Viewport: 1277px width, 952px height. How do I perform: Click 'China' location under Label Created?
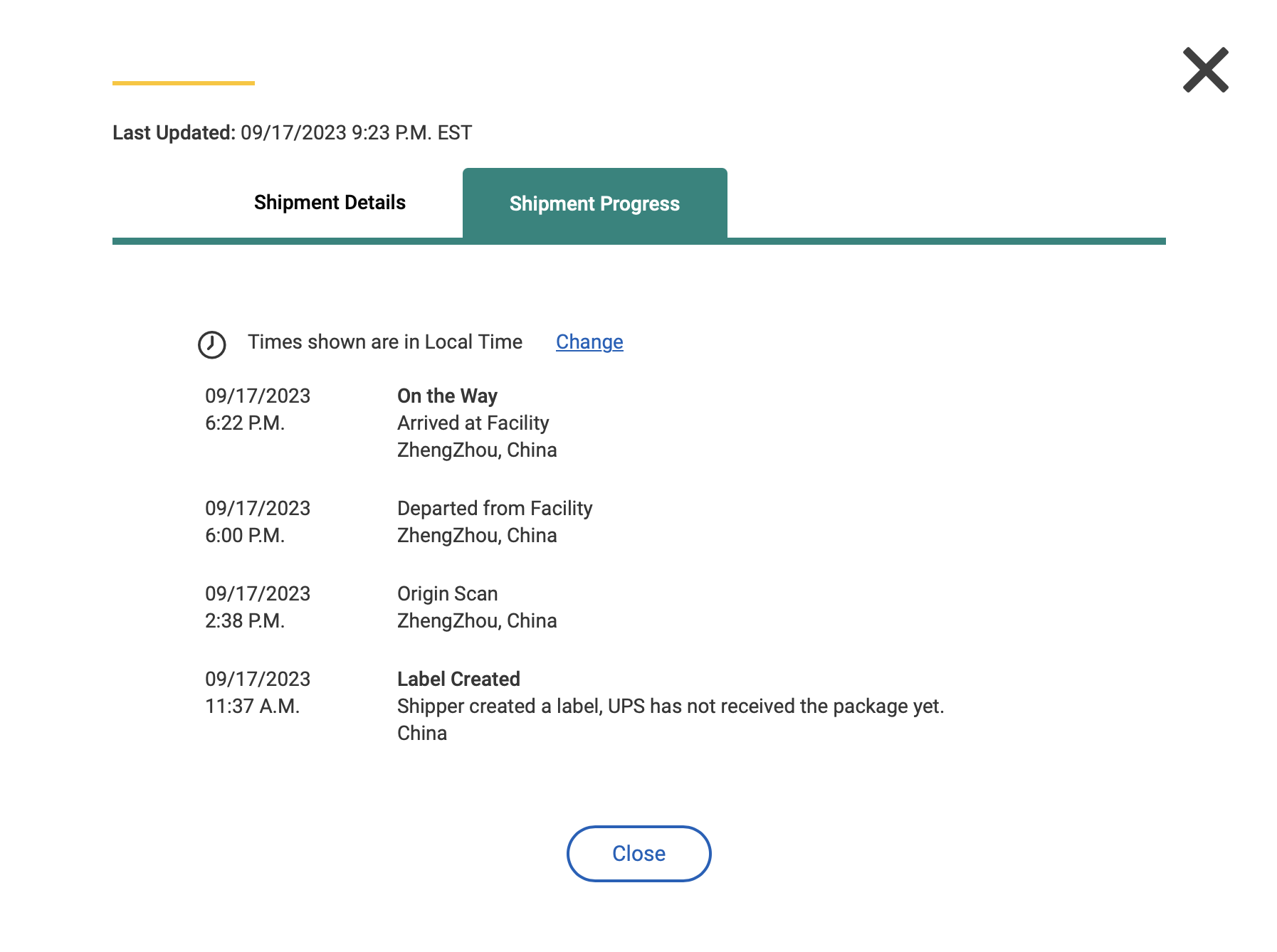(422, 734)
